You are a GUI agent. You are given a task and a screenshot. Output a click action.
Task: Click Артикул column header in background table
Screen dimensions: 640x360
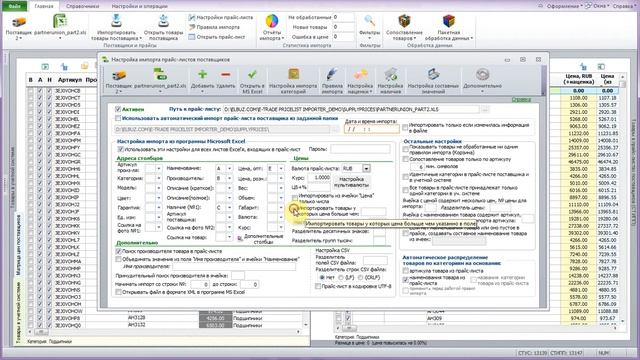(x=69, y=80)
